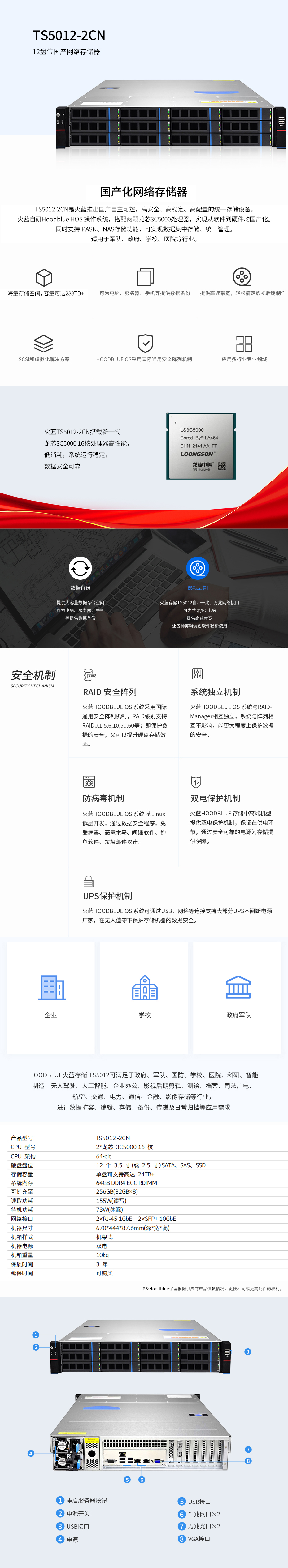Click the 双电保护机制 heading

click(x=216, y=798)
